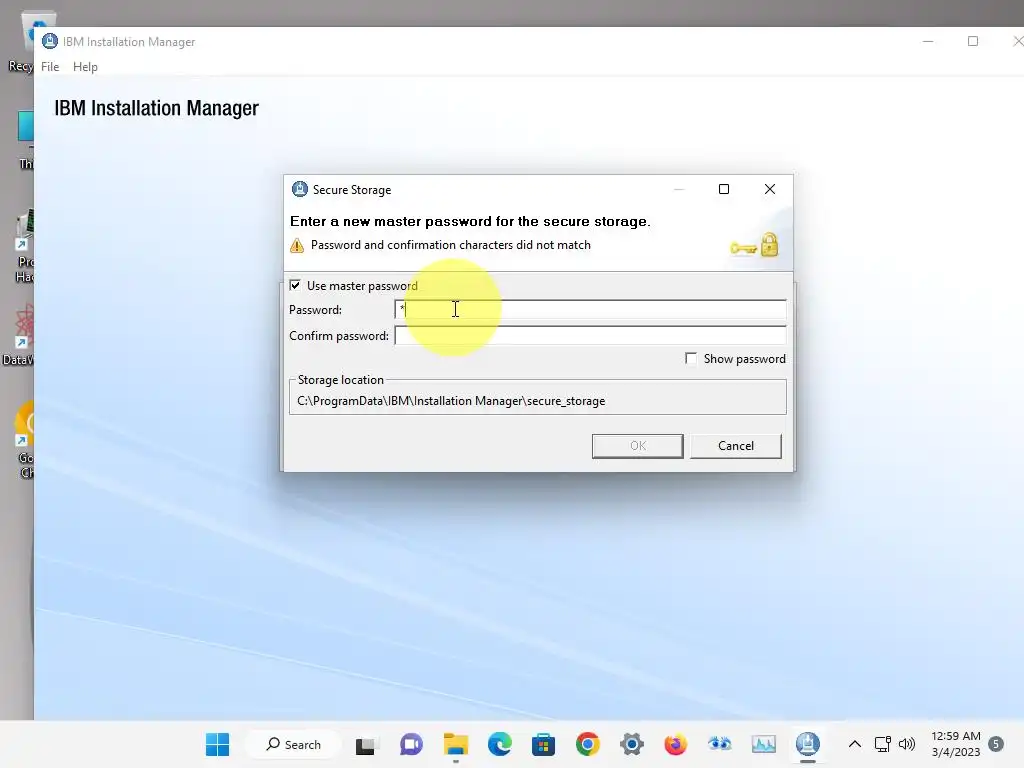Viewport: 1024px width, 768px height.
Task: Uncheck the Use master password checkbox
Action: [295, 285]
